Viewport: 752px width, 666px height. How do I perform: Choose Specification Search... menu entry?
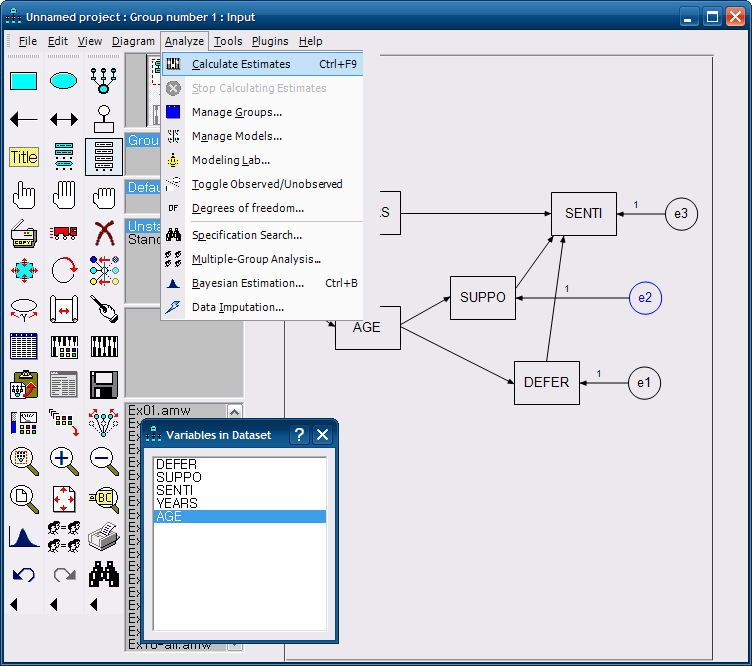(262, 235)
